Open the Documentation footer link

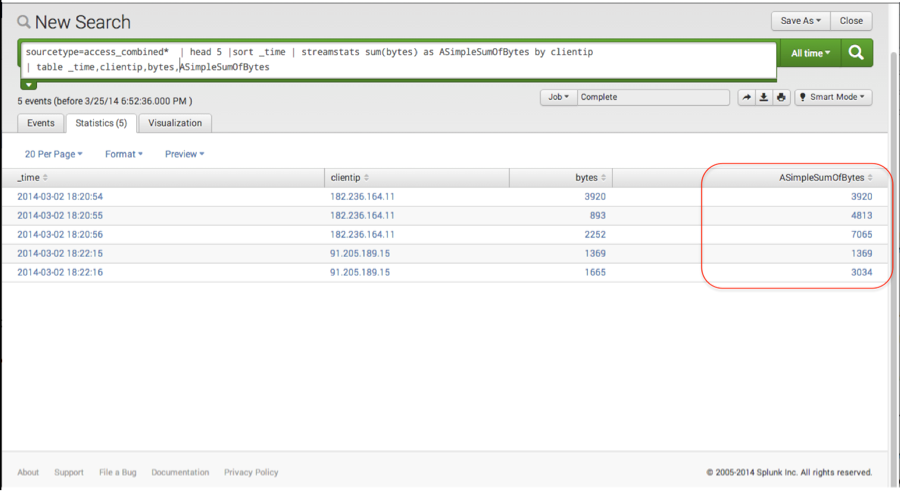tap(180, 472)
